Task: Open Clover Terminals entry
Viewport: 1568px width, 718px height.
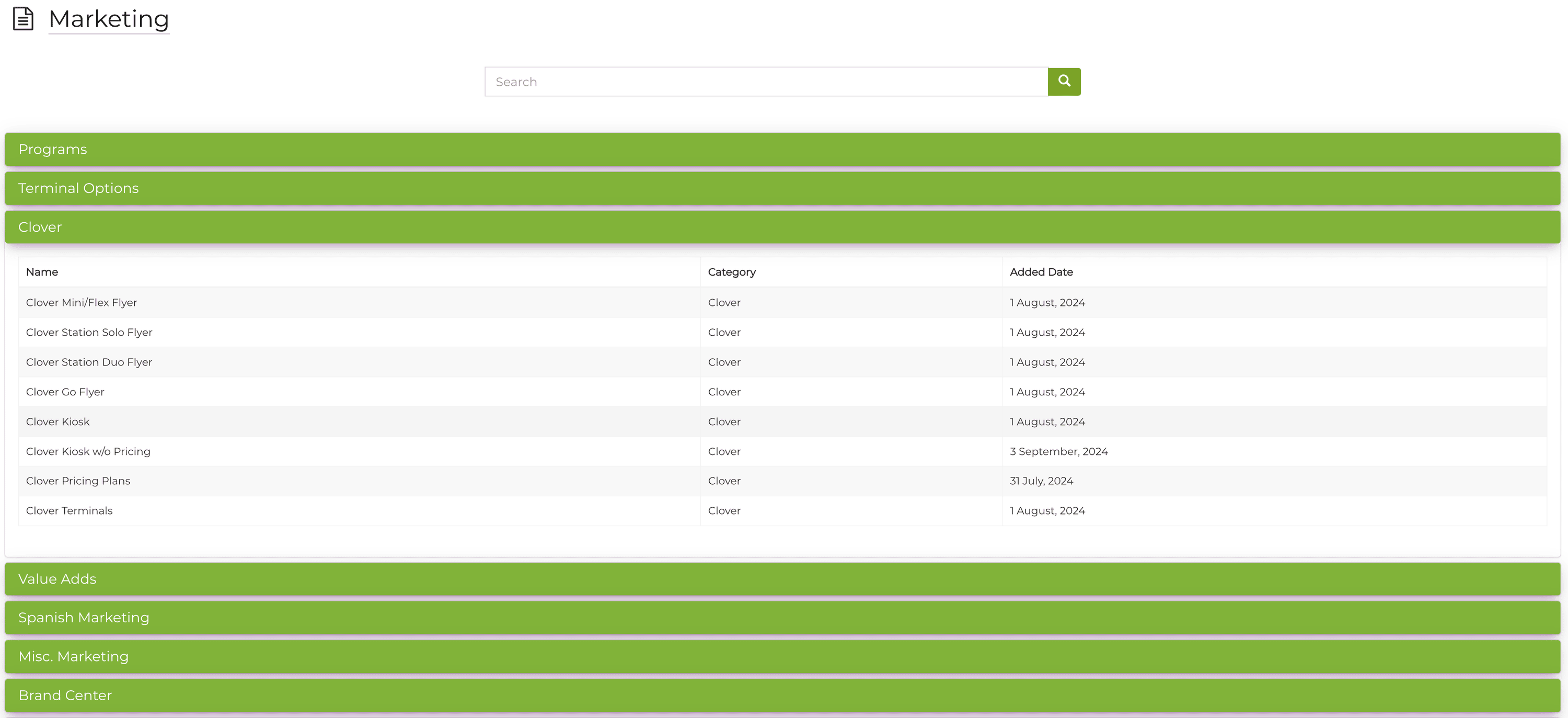Action: [x=70, y=511]
